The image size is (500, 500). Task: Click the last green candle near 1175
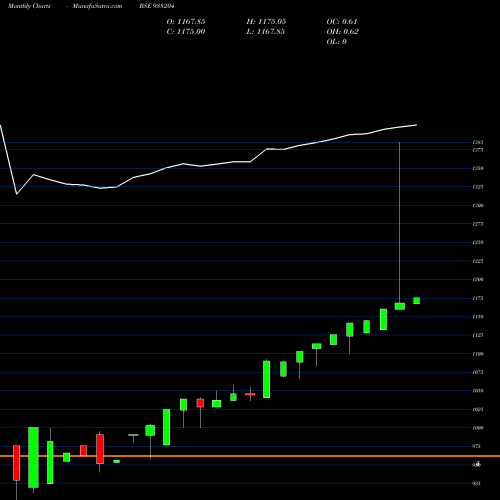(416, 301)
